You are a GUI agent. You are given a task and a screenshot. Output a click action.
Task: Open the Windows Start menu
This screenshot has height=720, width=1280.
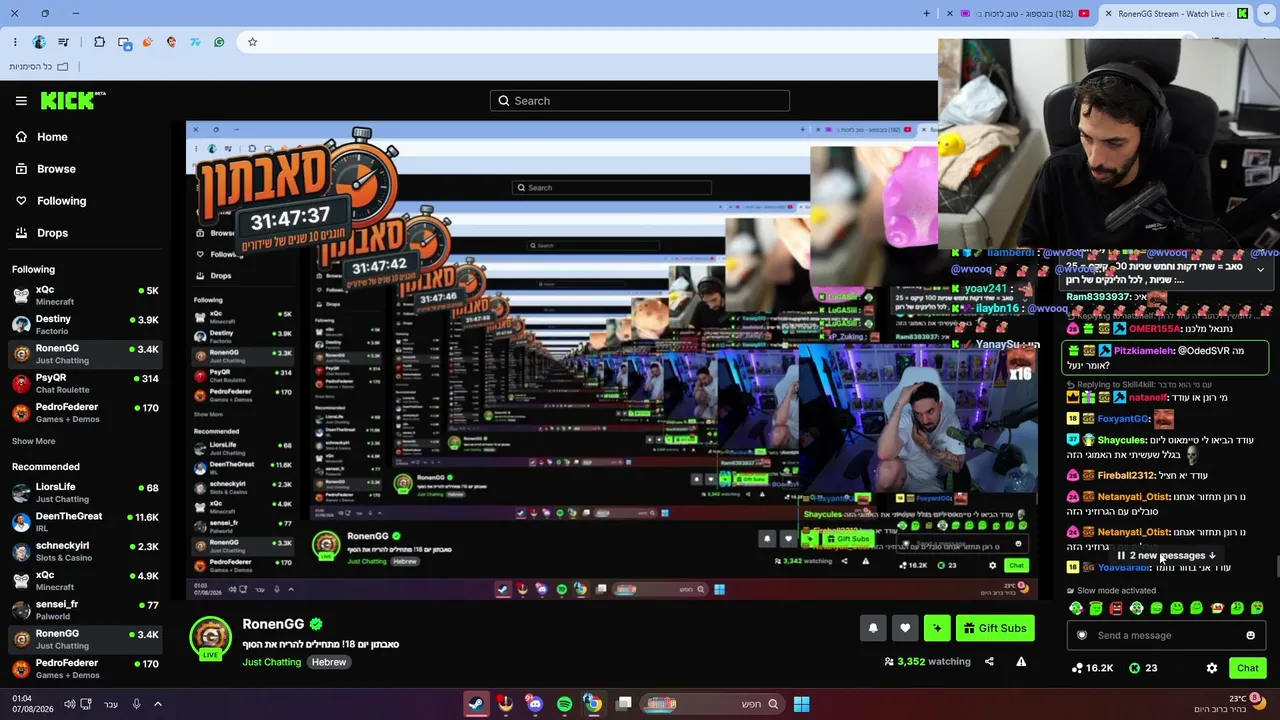801,704
